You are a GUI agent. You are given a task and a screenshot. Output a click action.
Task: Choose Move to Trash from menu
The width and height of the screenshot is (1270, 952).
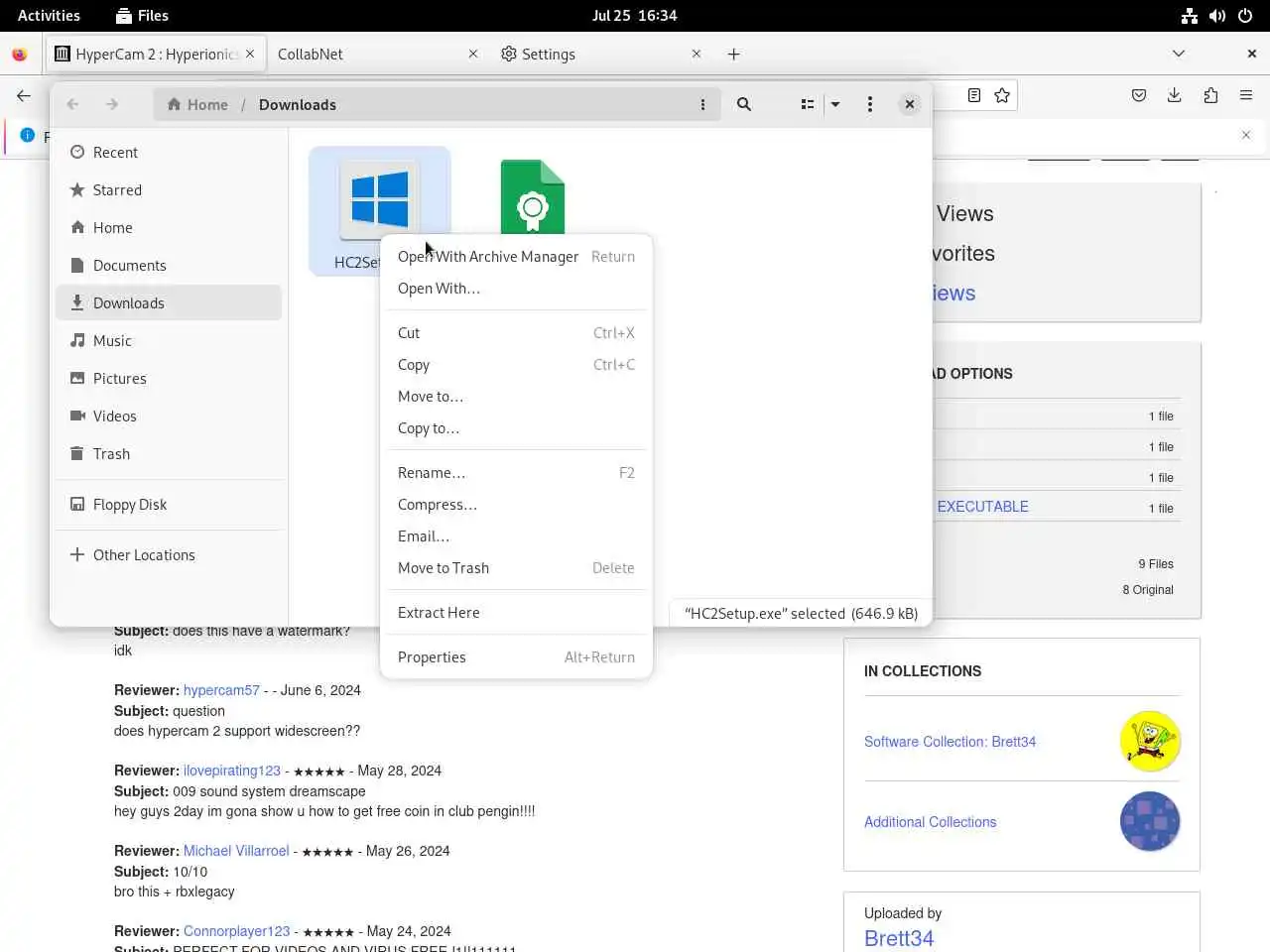pyautogui.click(x=516, y=567)
